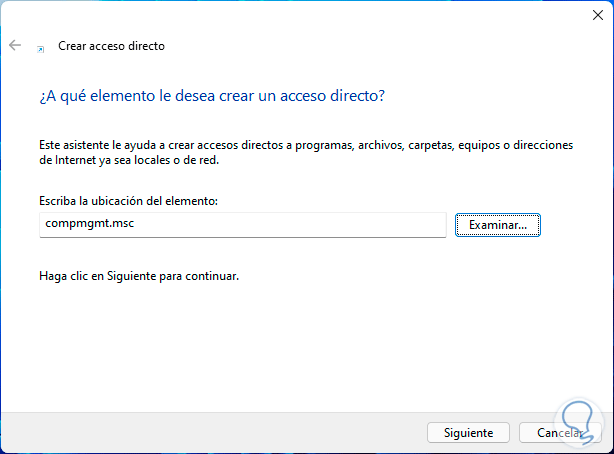
Task: Focus the element location input field
Action: (x=300, y=225)
